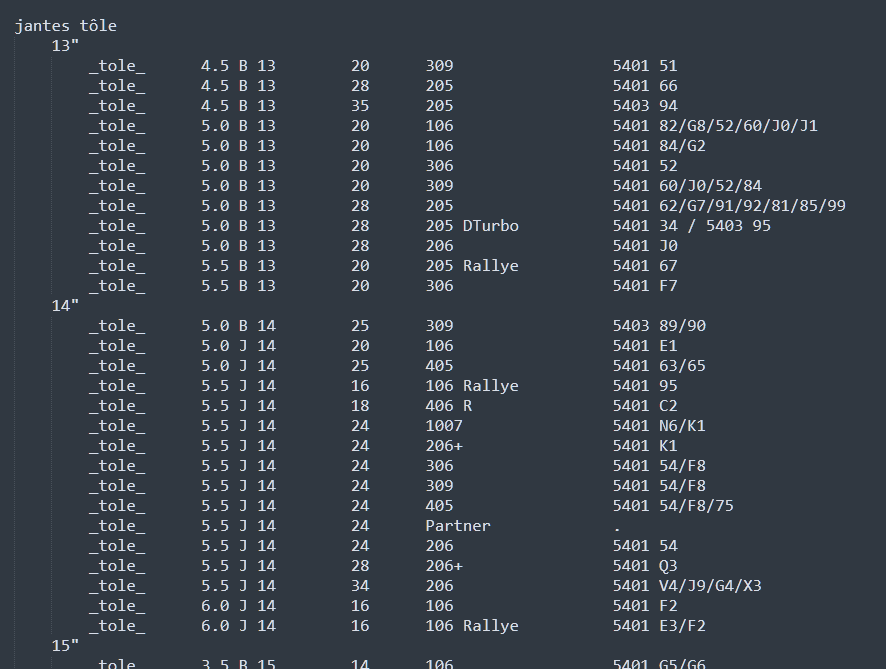Click reference '5401 34 / 5403 95'
Screen dimensions: 886x669
692,226
